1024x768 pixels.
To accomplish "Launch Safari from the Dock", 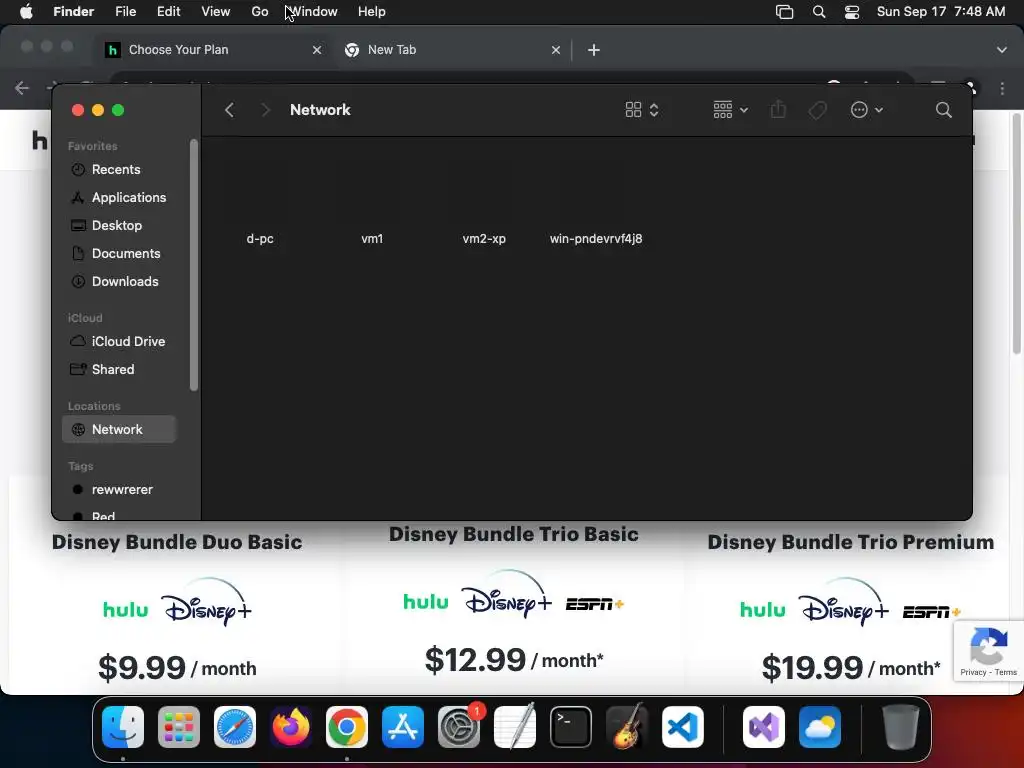I will [235, 727].
